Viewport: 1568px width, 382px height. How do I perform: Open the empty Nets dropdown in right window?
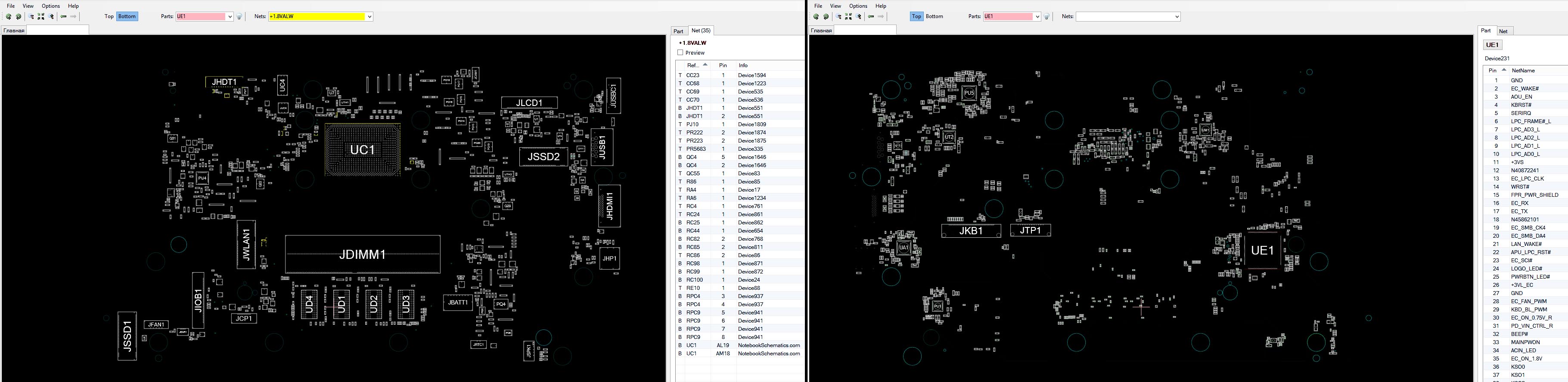point(1177,17)
